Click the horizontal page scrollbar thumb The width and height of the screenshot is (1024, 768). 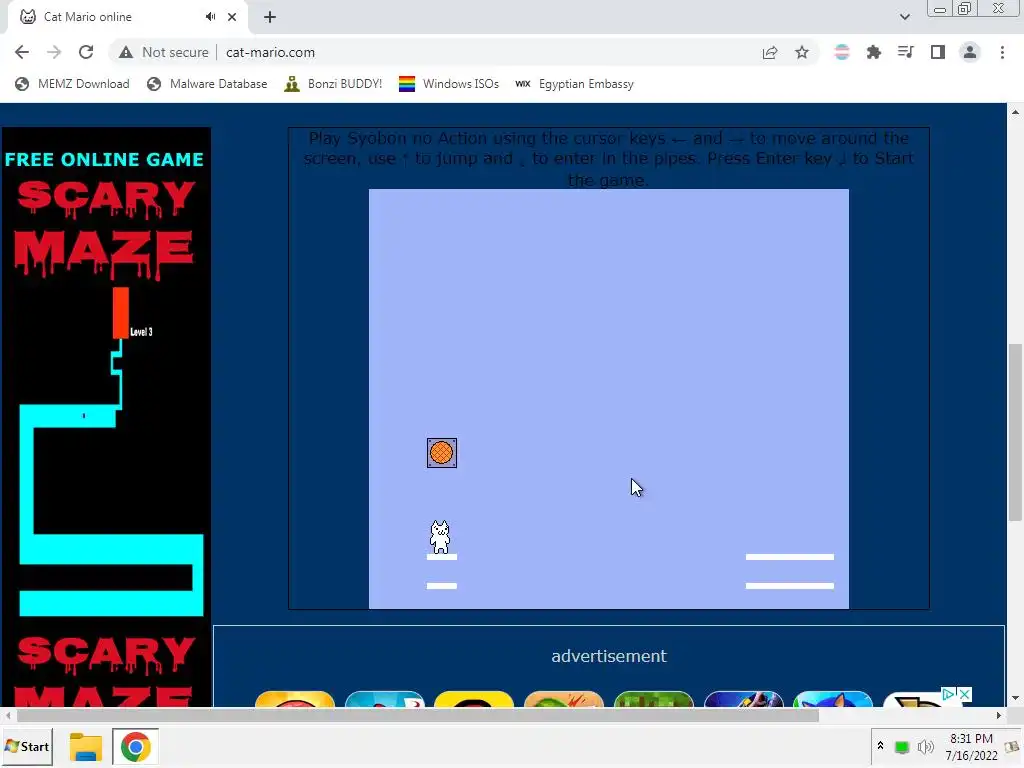coord(417,716)
